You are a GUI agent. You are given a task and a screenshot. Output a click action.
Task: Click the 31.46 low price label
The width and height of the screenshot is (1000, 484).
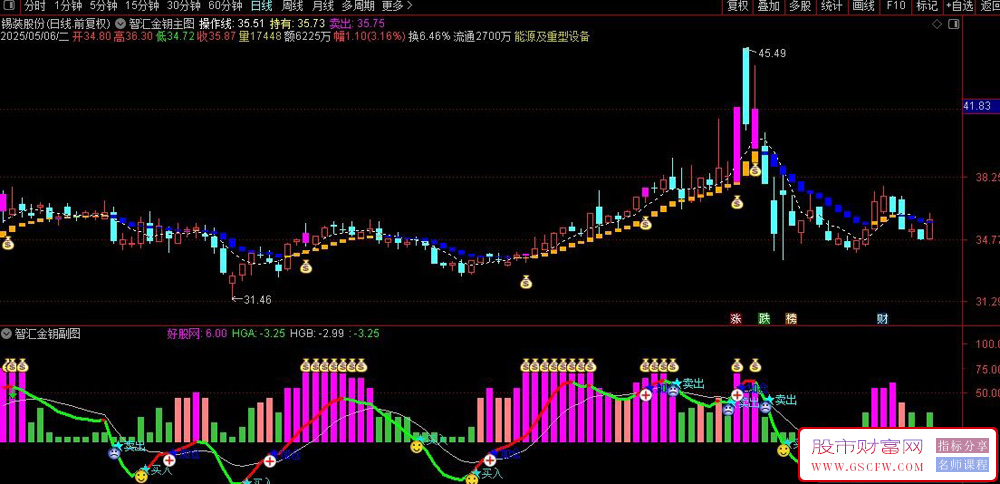(258, 300)
